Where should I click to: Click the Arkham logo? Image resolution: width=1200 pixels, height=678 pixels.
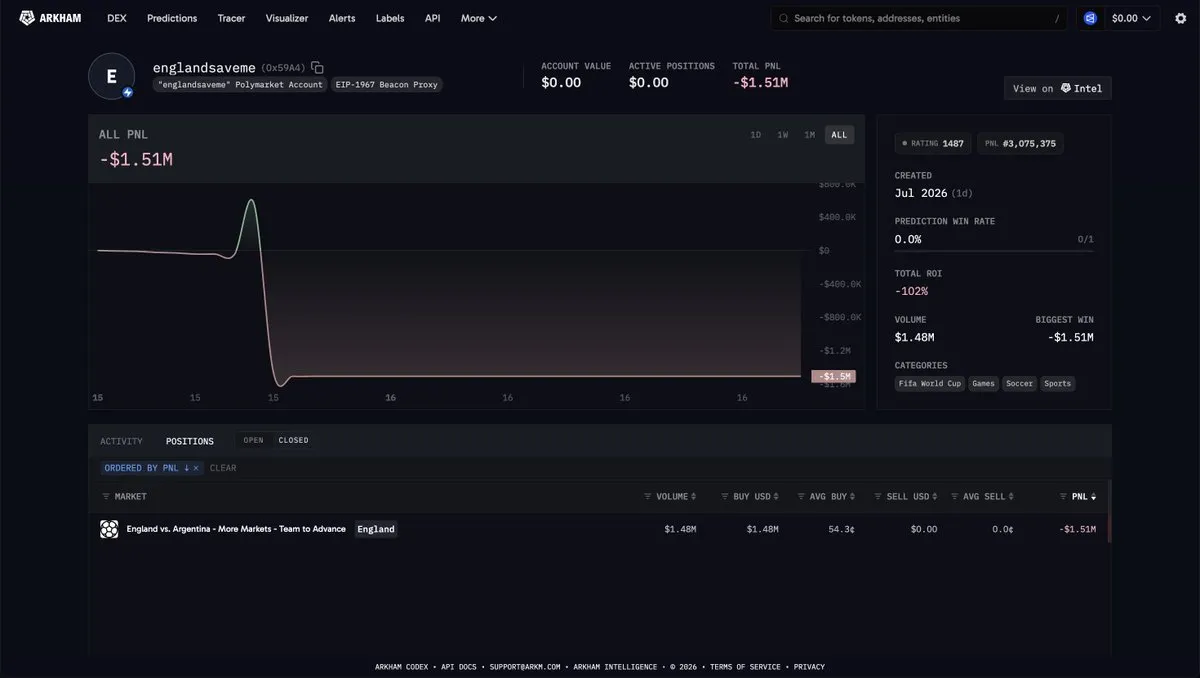pos(50,18)
